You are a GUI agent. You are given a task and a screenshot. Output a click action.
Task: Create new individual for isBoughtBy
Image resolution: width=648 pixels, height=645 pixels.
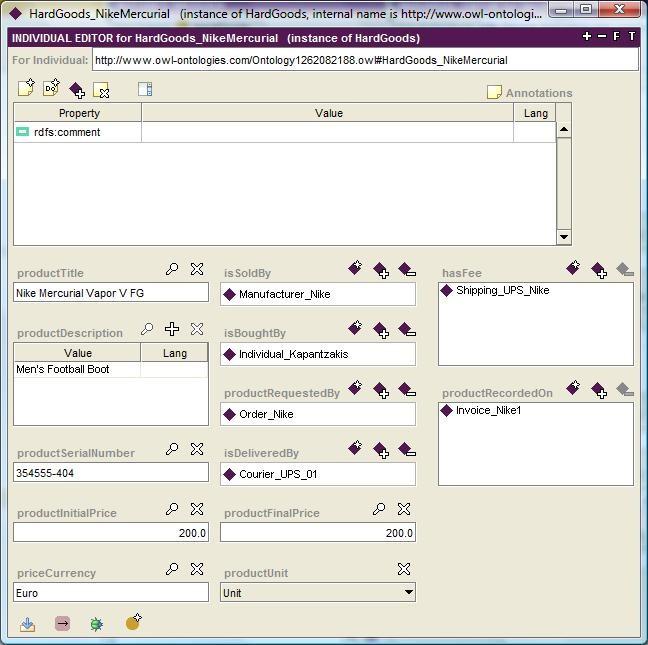355,328
